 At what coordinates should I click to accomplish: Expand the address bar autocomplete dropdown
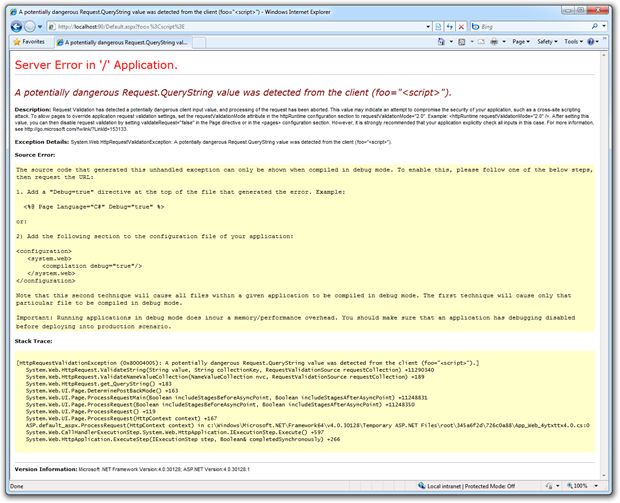[428, 27]
